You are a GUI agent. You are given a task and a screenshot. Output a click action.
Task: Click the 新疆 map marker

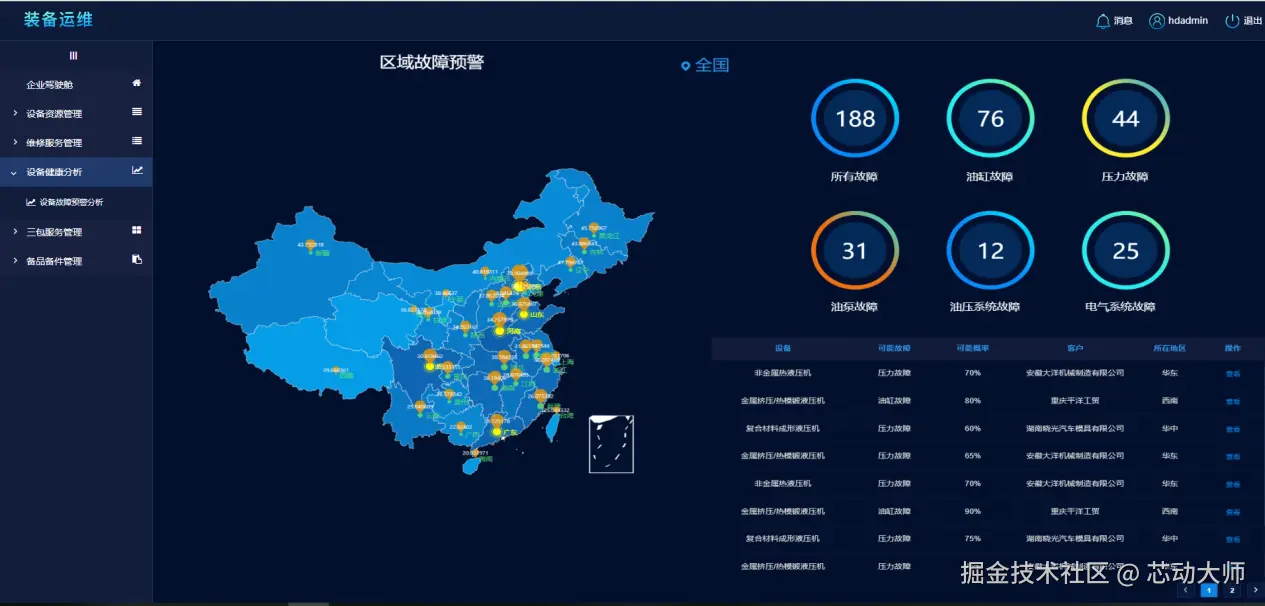pyautogui.click(x=312, y=246)
